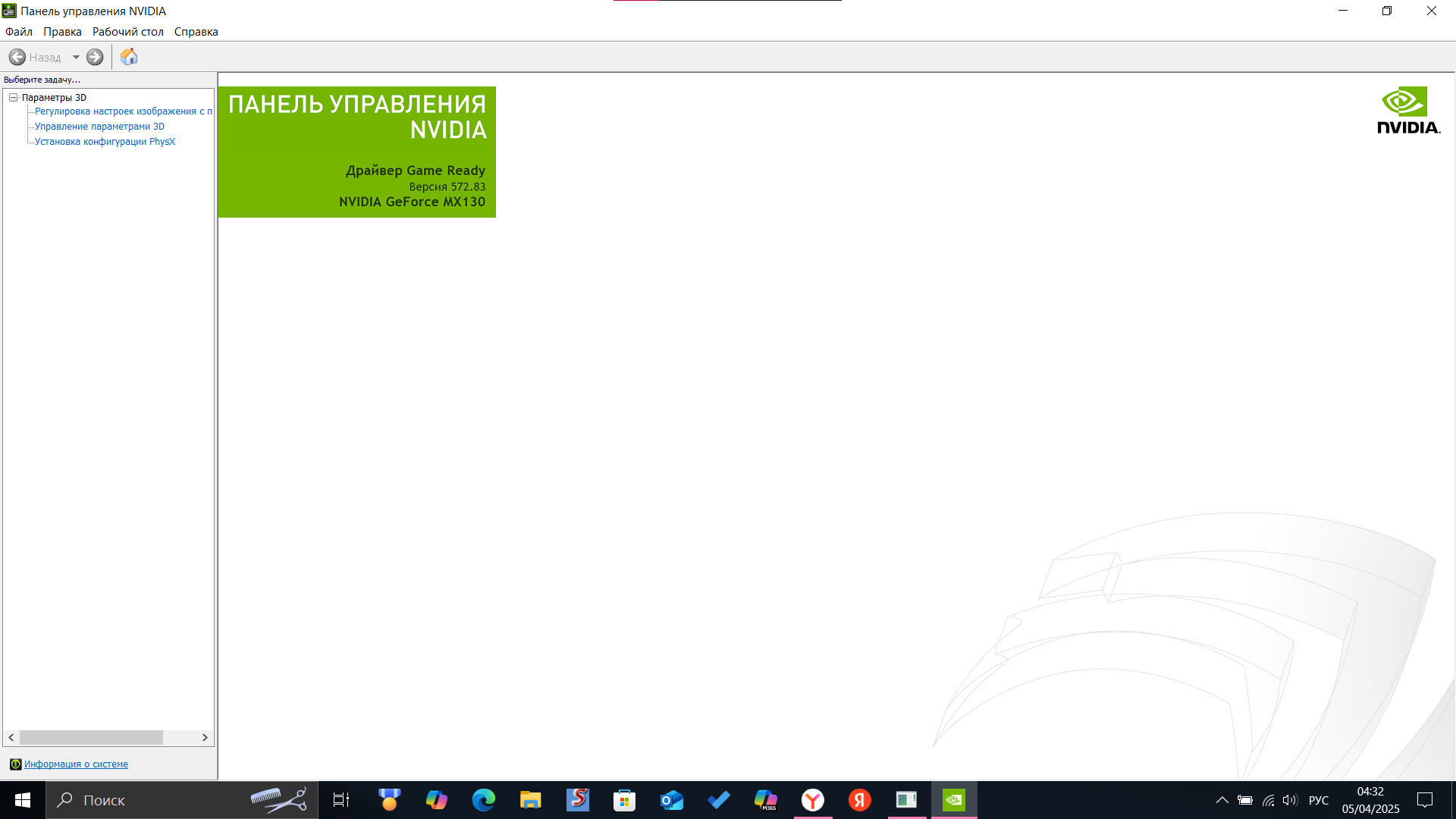Open Microsoft Store from the taskbar
The height and width of the screenshot is (819, 1456).
(x=624, y=800)
